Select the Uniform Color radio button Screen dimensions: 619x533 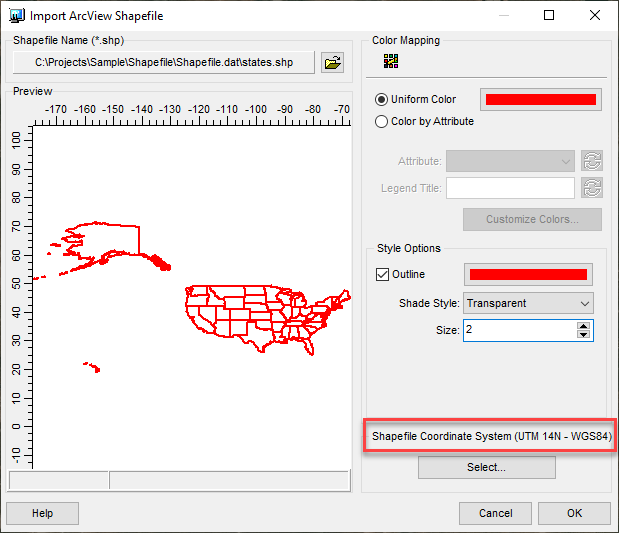click(381, 99)
